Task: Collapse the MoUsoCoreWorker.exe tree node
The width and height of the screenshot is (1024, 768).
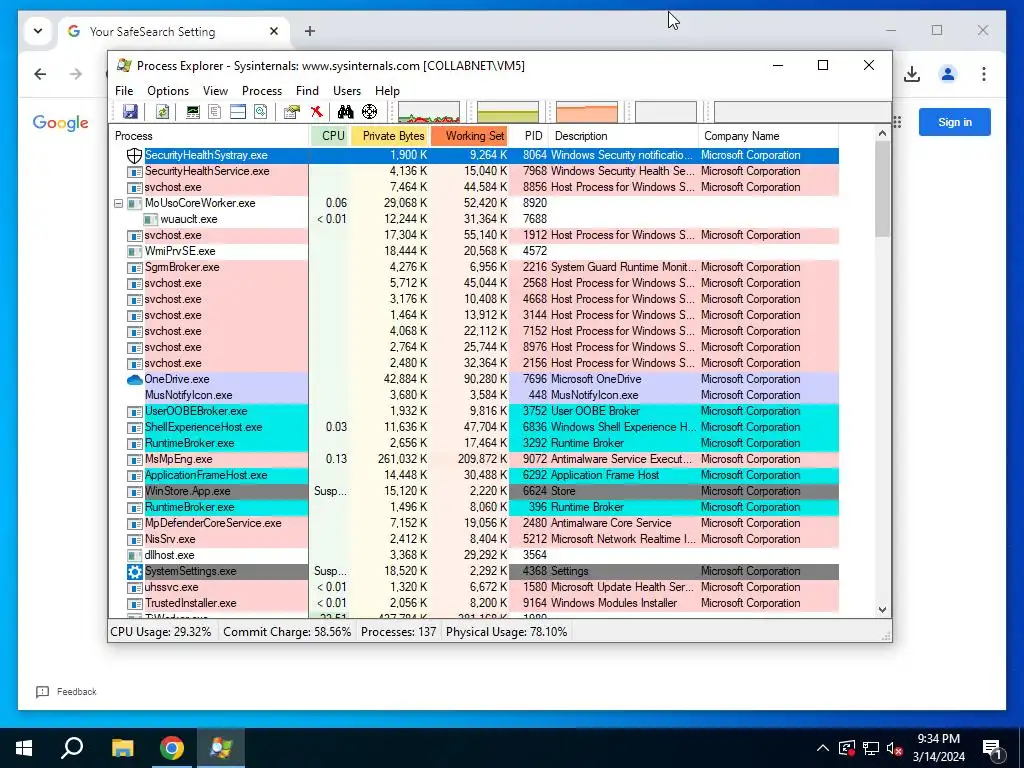Action: click(118, 203)
